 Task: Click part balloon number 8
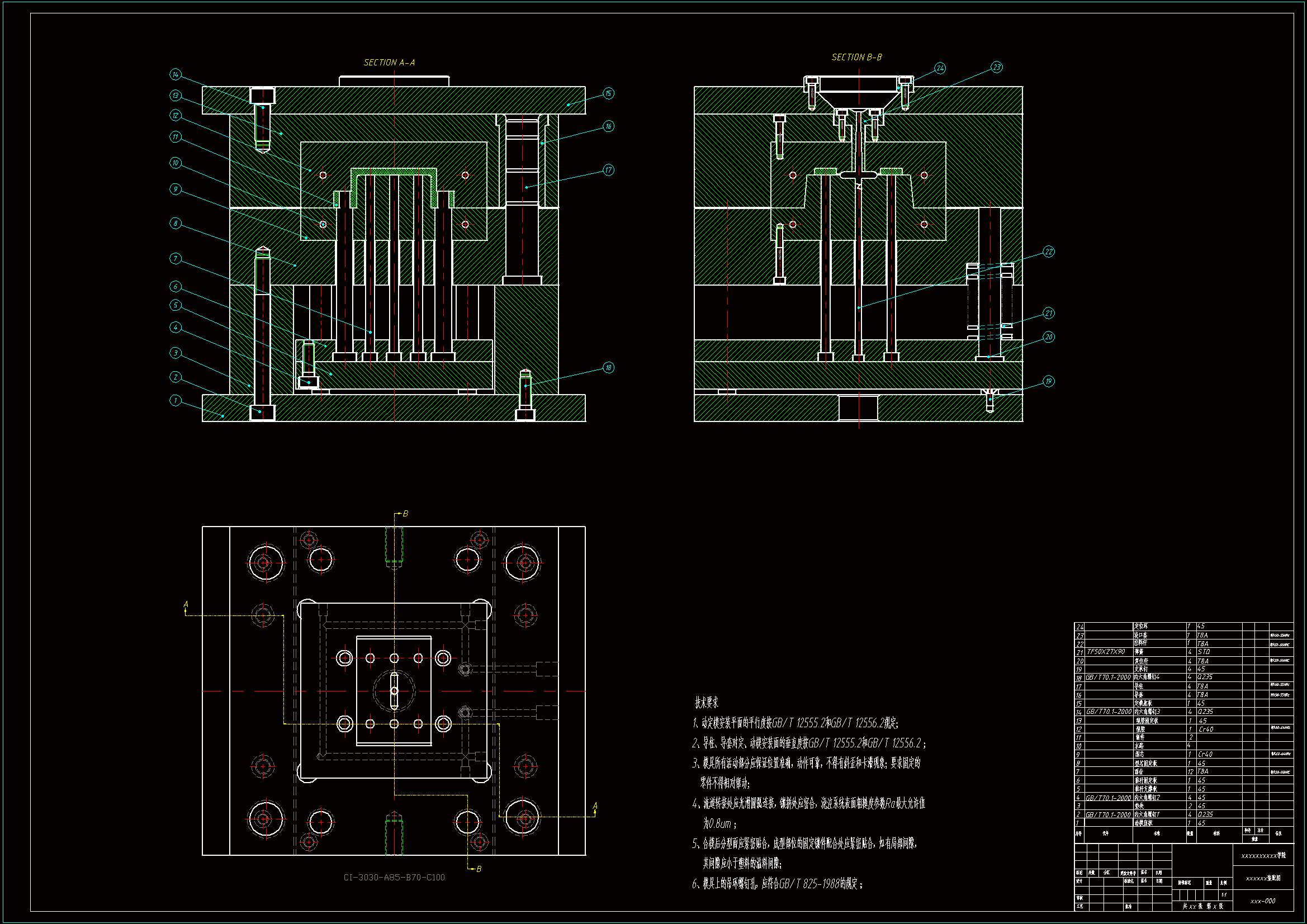176,224
